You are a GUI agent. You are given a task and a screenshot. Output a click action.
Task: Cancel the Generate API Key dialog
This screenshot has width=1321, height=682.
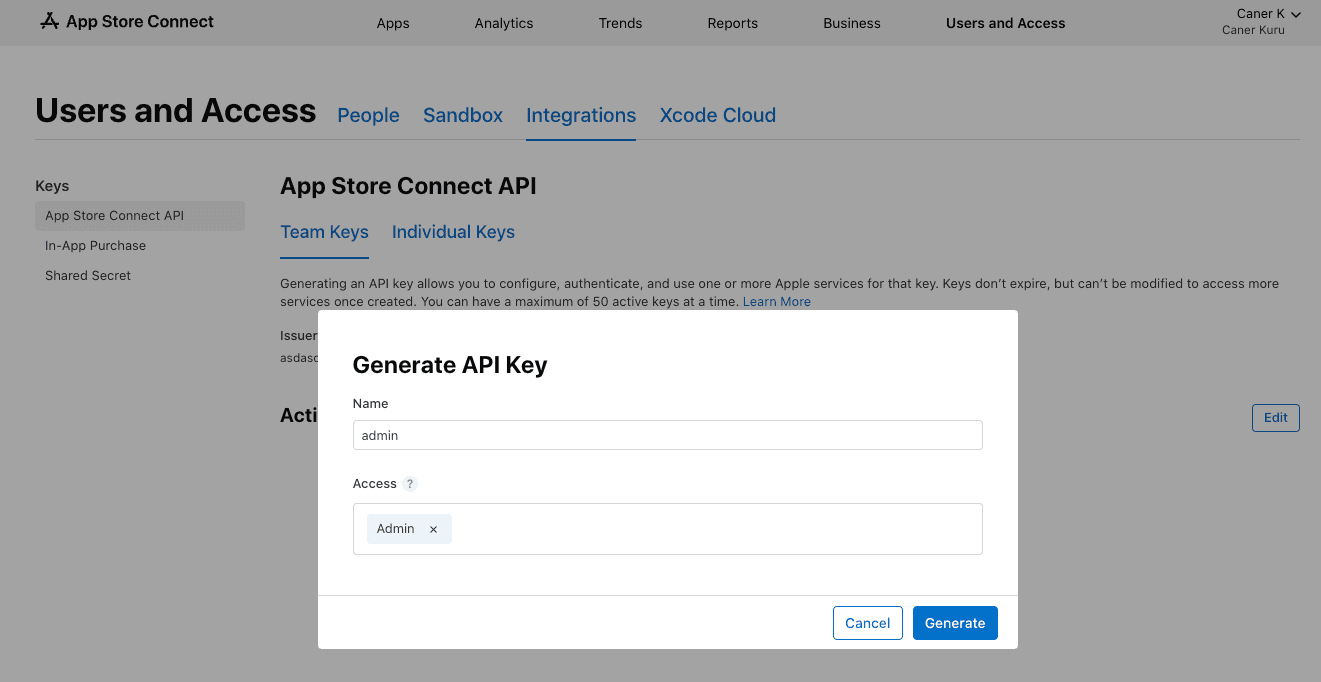pos(867,622)
